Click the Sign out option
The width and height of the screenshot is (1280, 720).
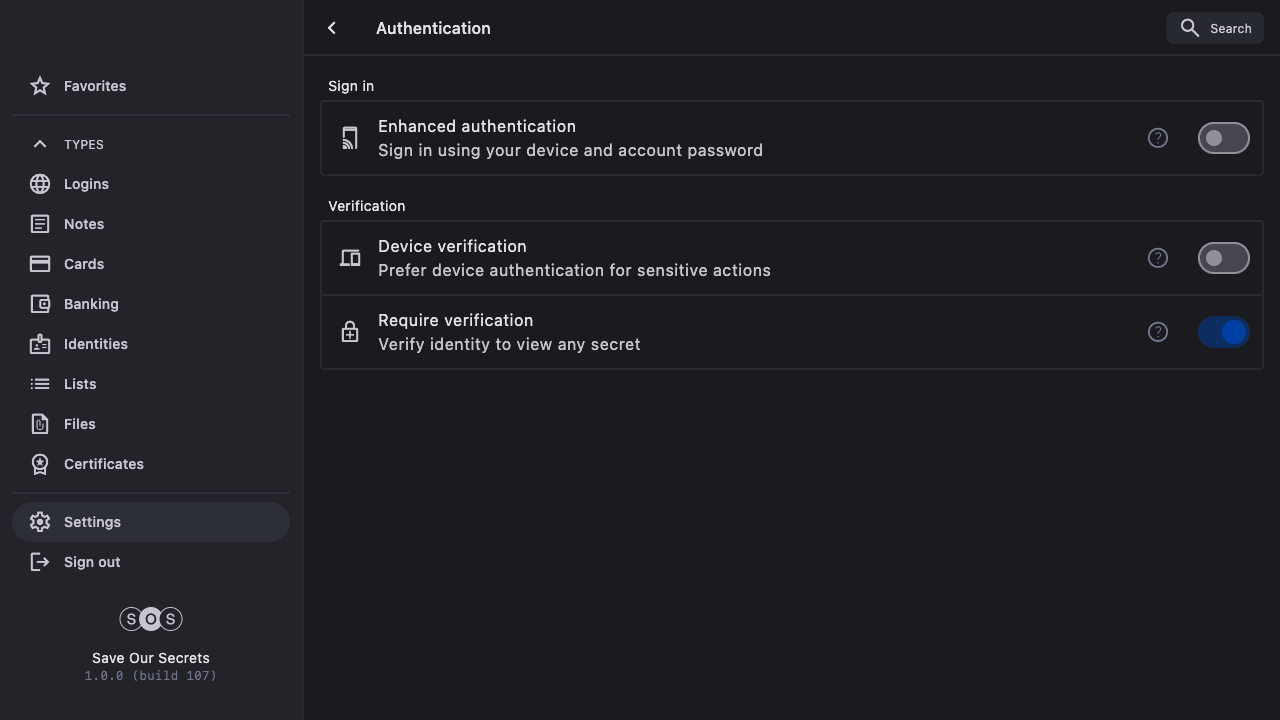pos(92,562)
